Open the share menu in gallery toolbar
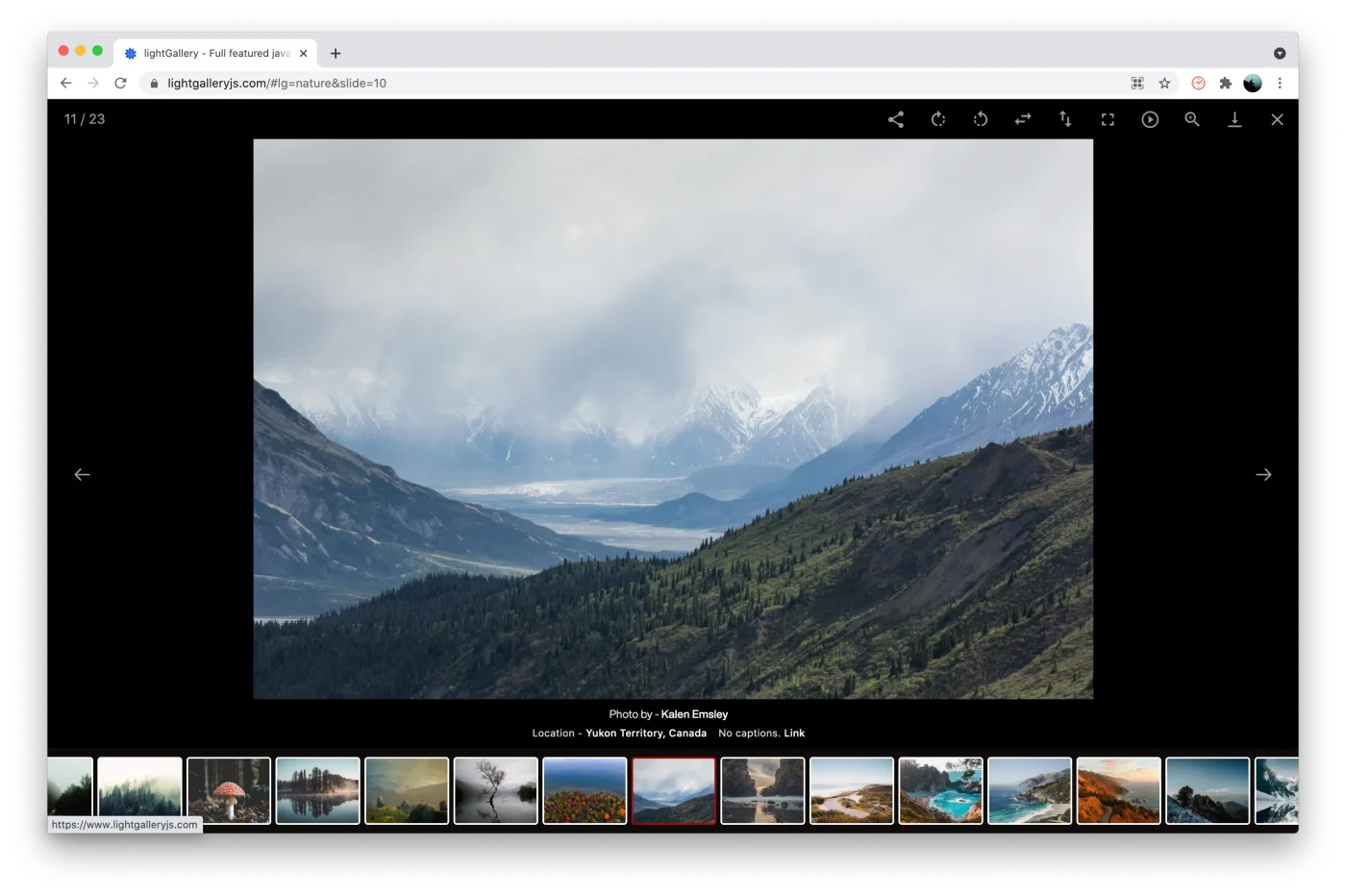1346x896 pixels. point(895,119)
